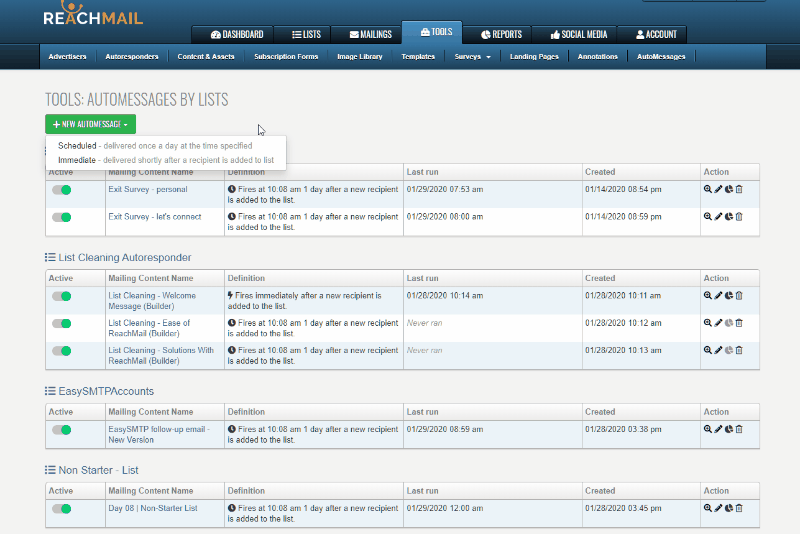Viewport: 800px width, 534px height.
Task: Toggle active switch for List Cleaning - Ease of ReachMail
Action: tap(62, 323)
